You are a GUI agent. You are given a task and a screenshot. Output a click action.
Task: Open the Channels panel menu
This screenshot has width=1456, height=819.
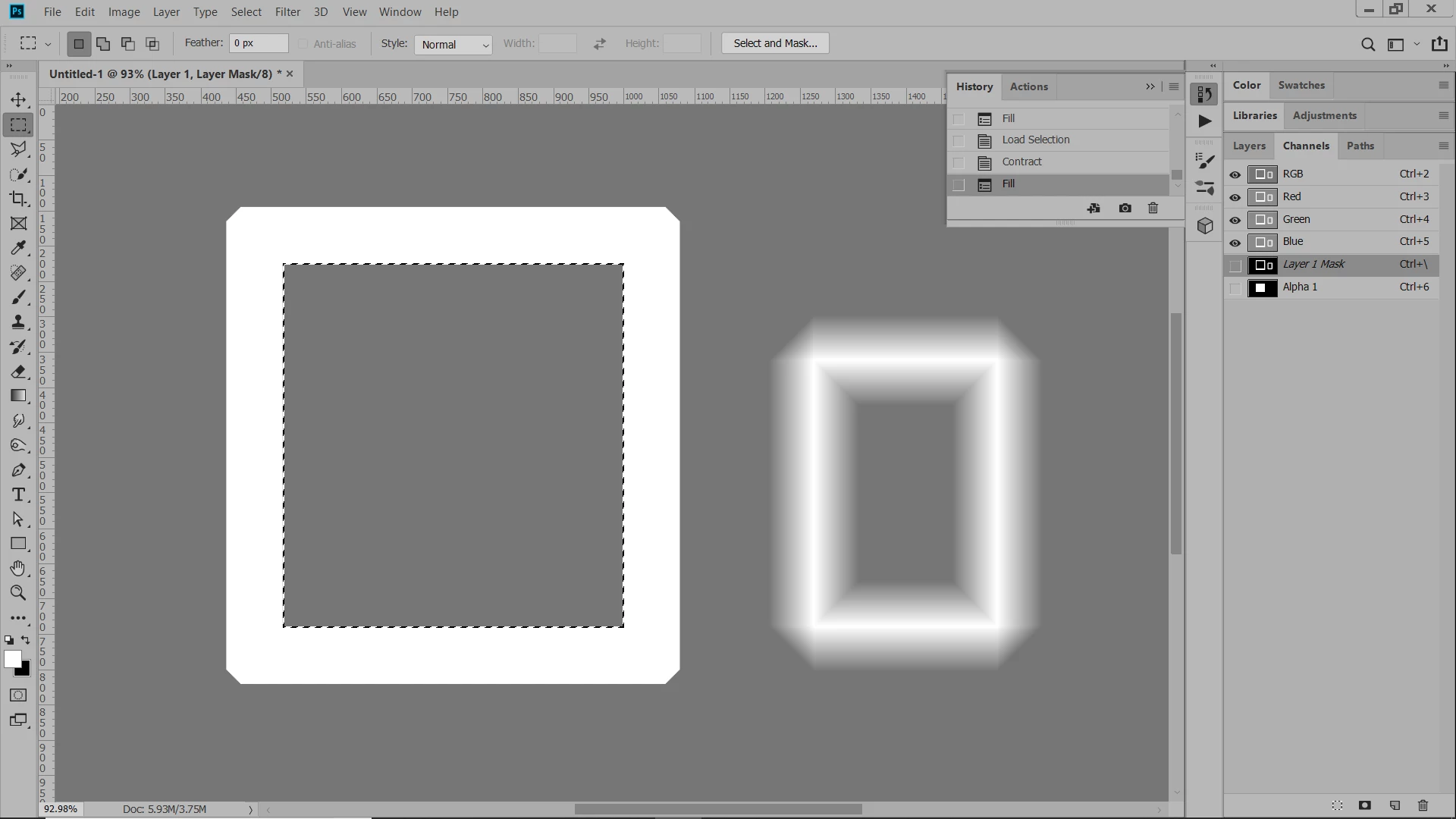(1443, 146)
